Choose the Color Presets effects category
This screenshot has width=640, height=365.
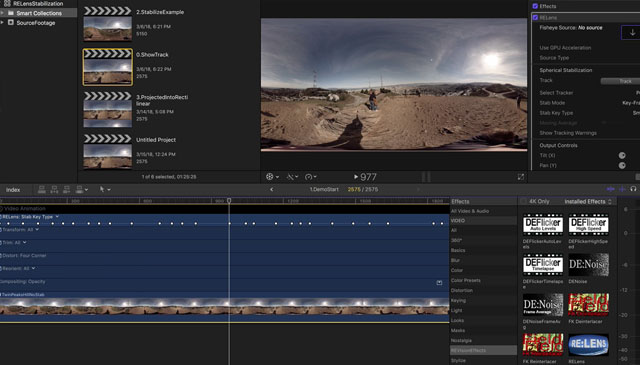pyautogui.click(x=465, y=280)
